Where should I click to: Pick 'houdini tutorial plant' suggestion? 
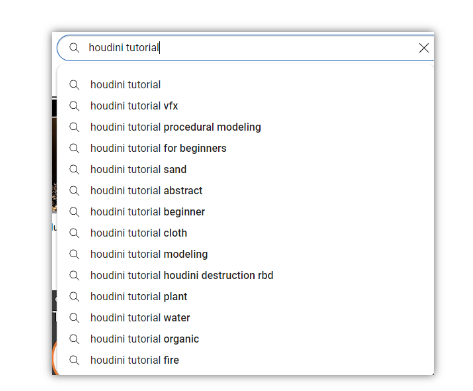pyautogui.click(x=246, y=297)
